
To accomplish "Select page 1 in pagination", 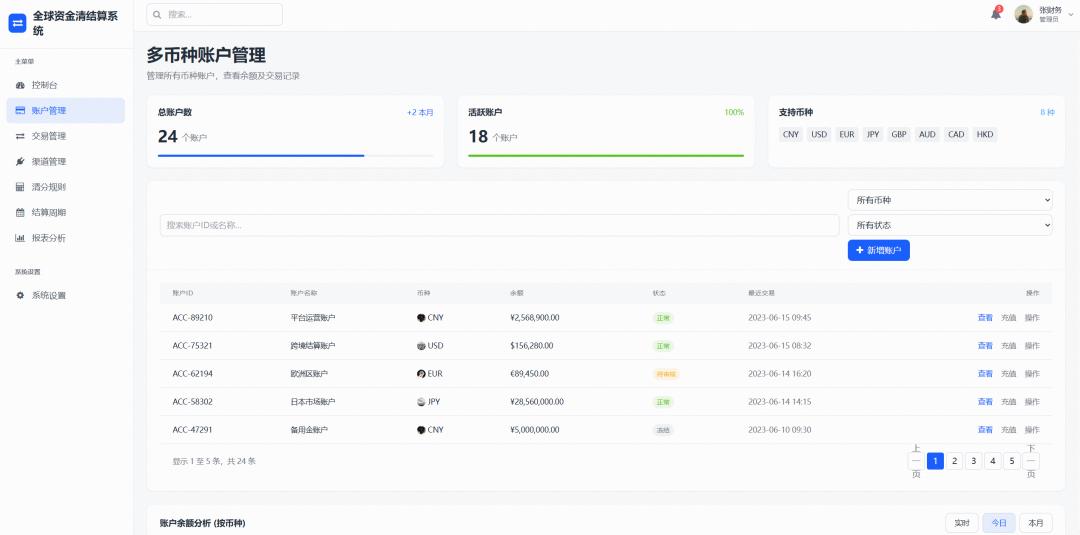I will (x=935, y=461).
